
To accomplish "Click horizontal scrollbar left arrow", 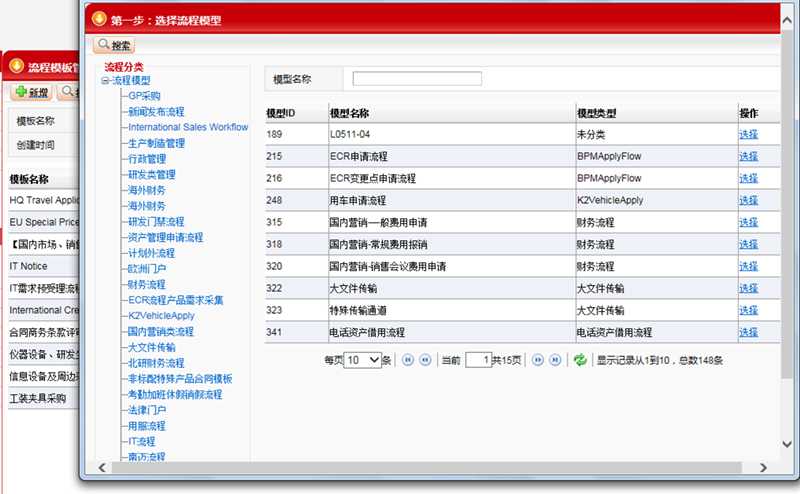I will (102, 467).
